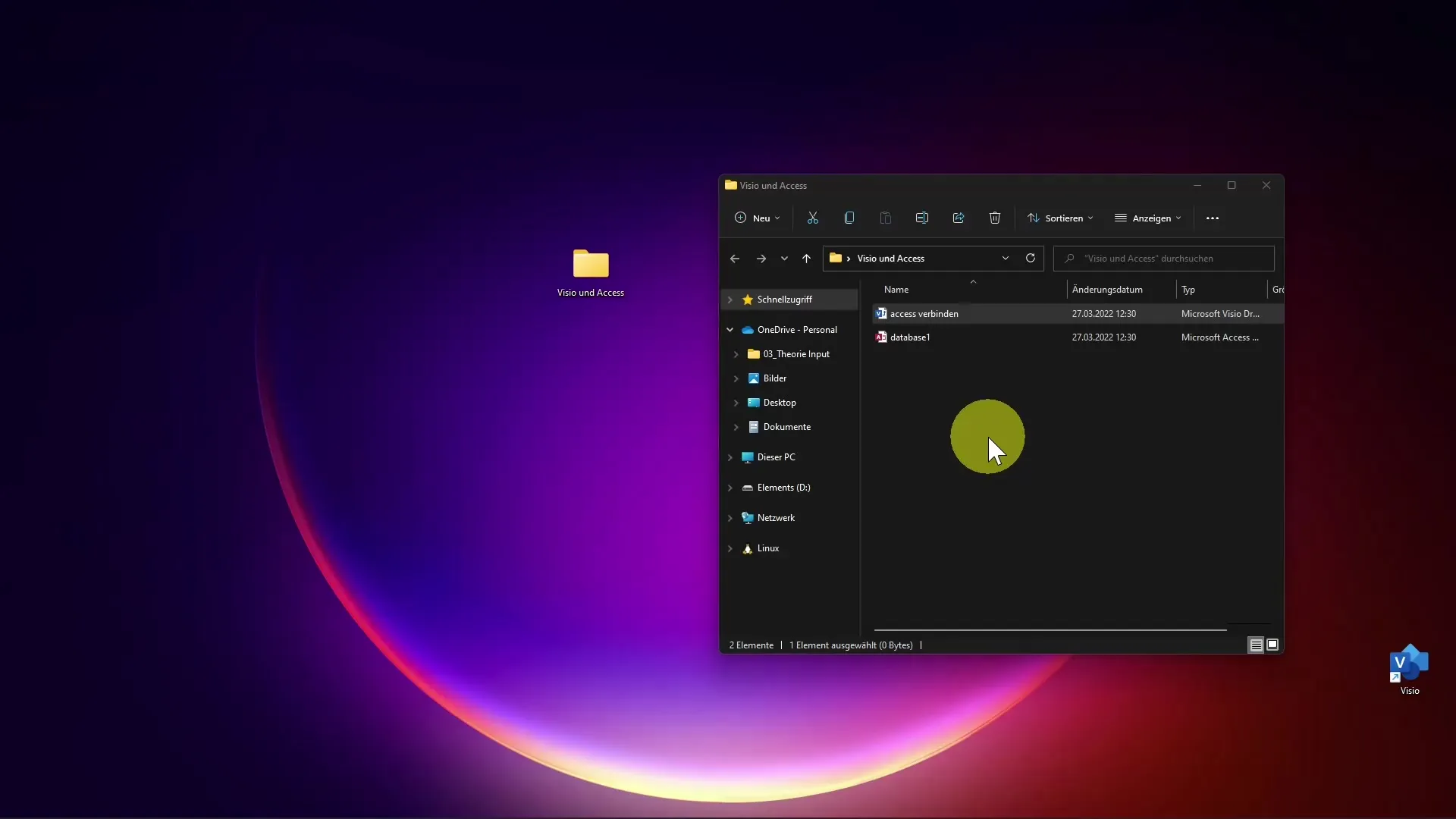Select the Elements (D:) drive
This screenshot has height=819, width=1456.
783,488
